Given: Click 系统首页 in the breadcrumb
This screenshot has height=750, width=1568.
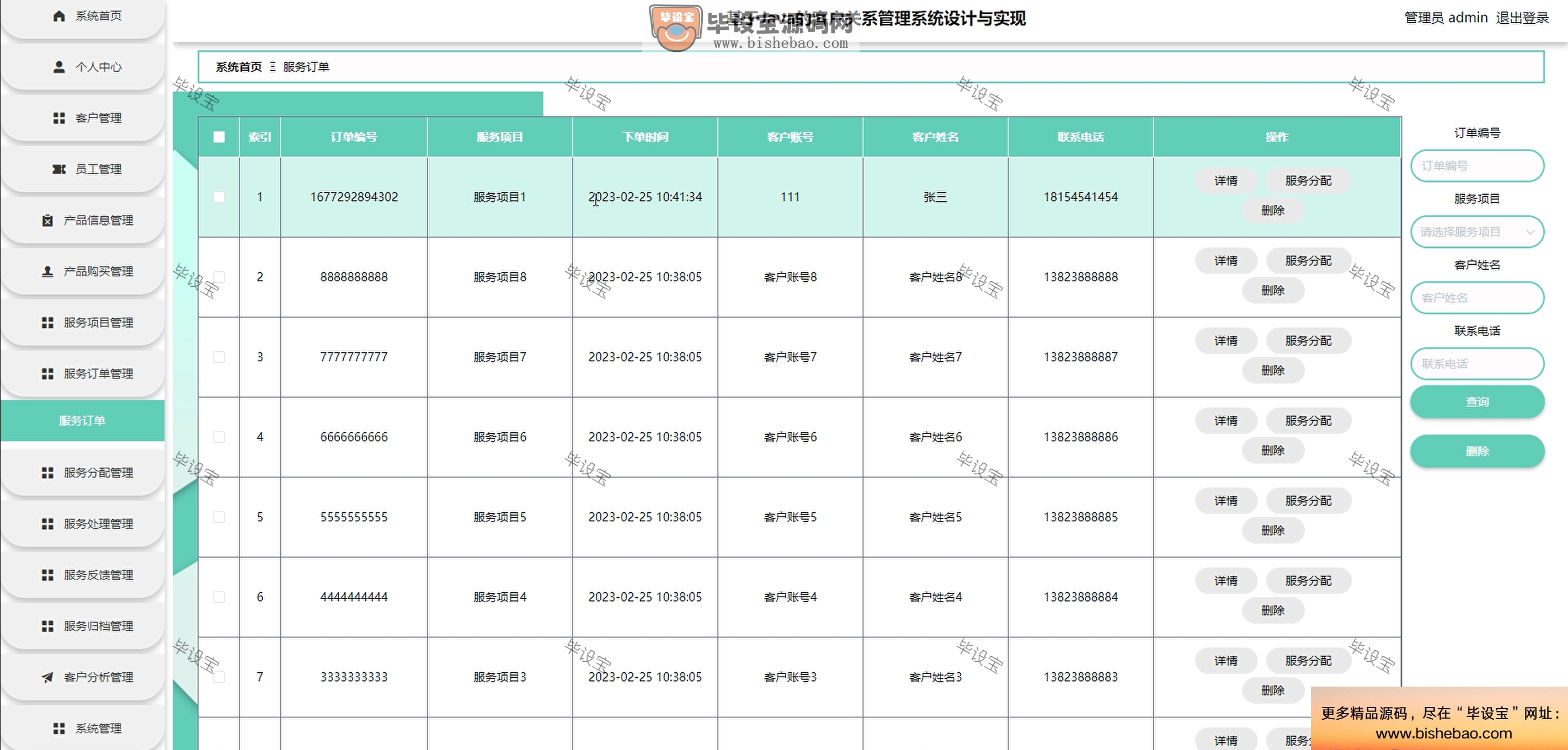Looking at the screenshot, I should 238,67.
